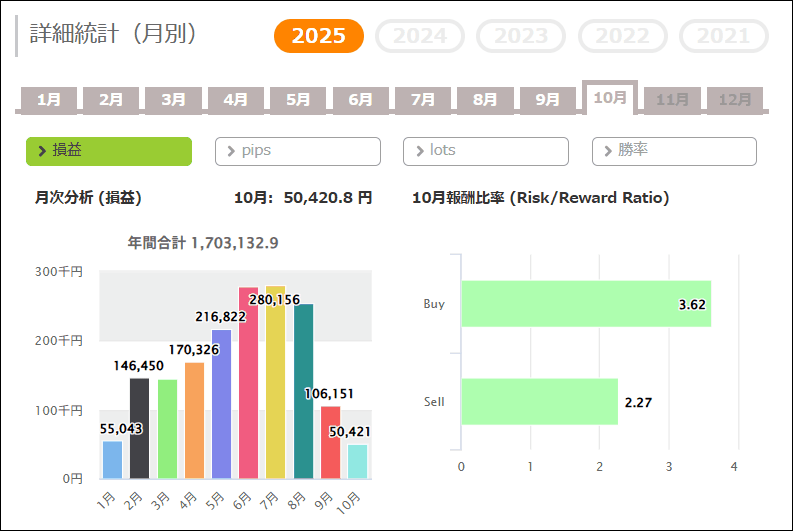Select the 2025 year button
This screenshot has width=793, height=531.
[319, 37]
